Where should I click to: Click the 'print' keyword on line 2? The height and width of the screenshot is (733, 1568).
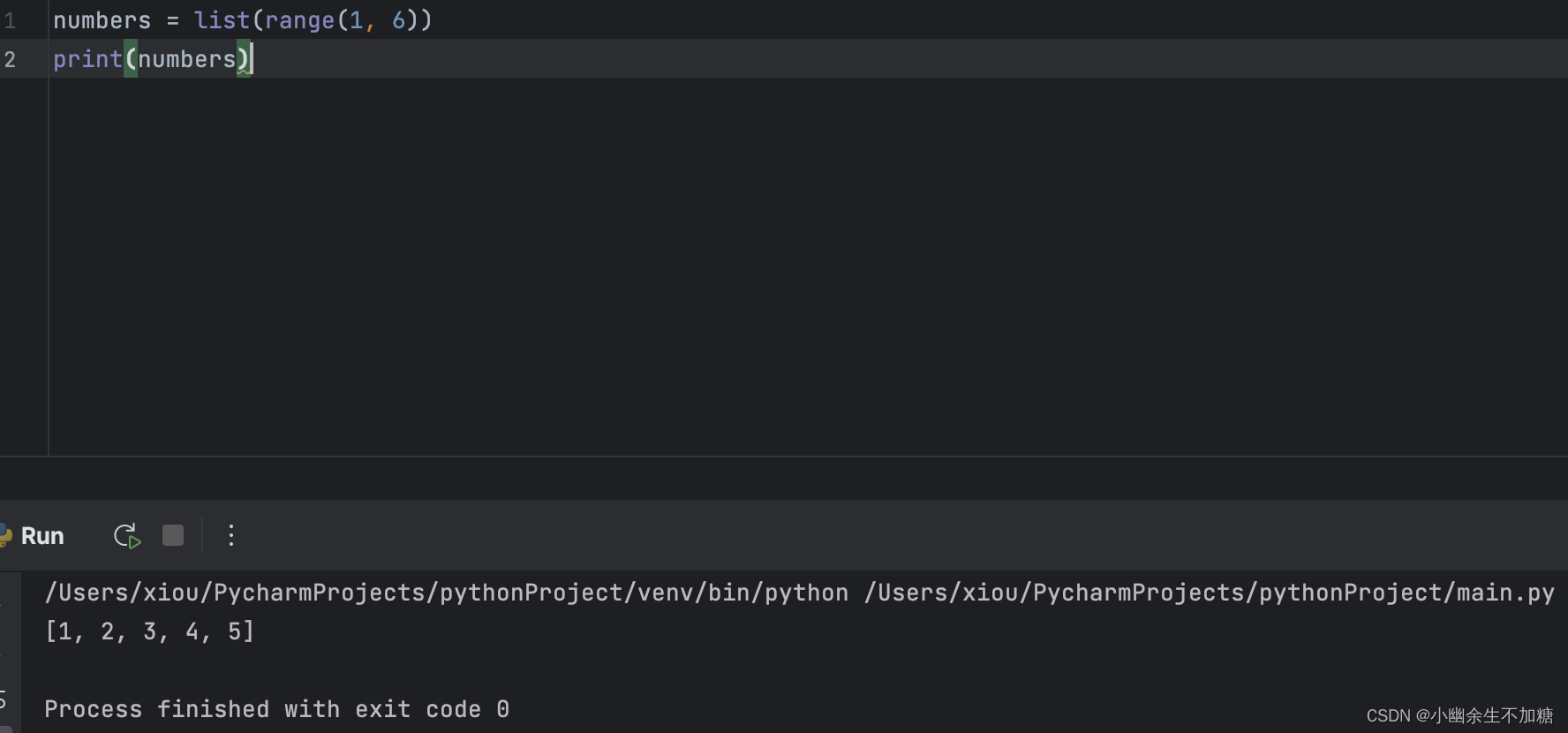click(x=87, y=59)
